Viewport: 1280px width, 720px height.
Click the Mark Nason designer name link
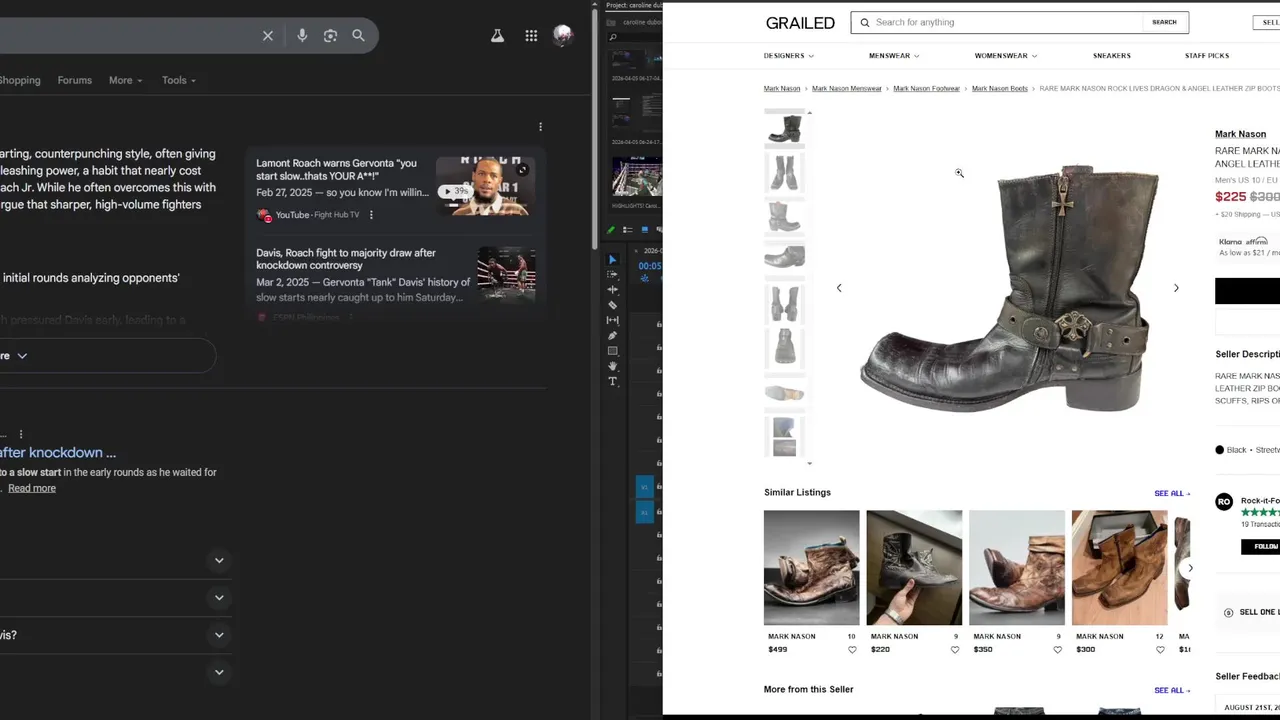[x=1240, y=134]
